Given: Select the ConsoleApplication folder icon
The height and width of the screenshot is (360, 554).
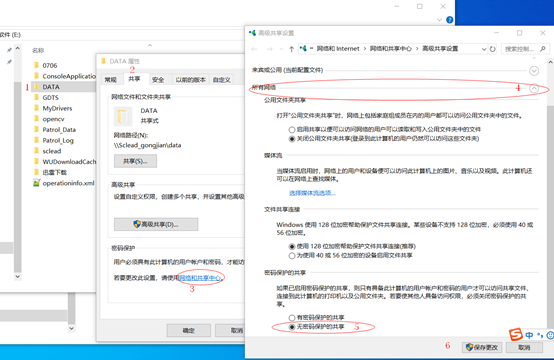Looking at the screenshot, I should pos(36,76).
